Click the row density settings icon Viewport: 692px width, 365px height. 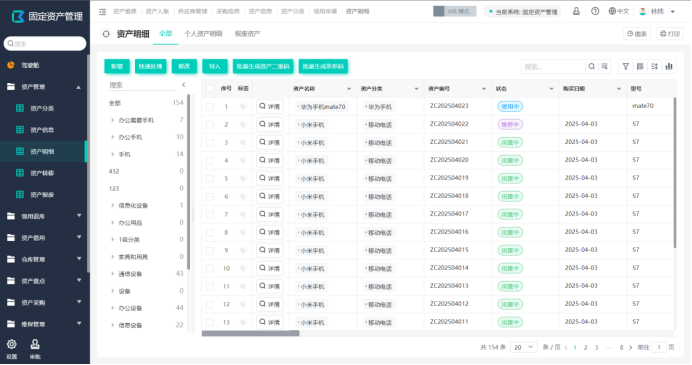(x=654, y=66)
